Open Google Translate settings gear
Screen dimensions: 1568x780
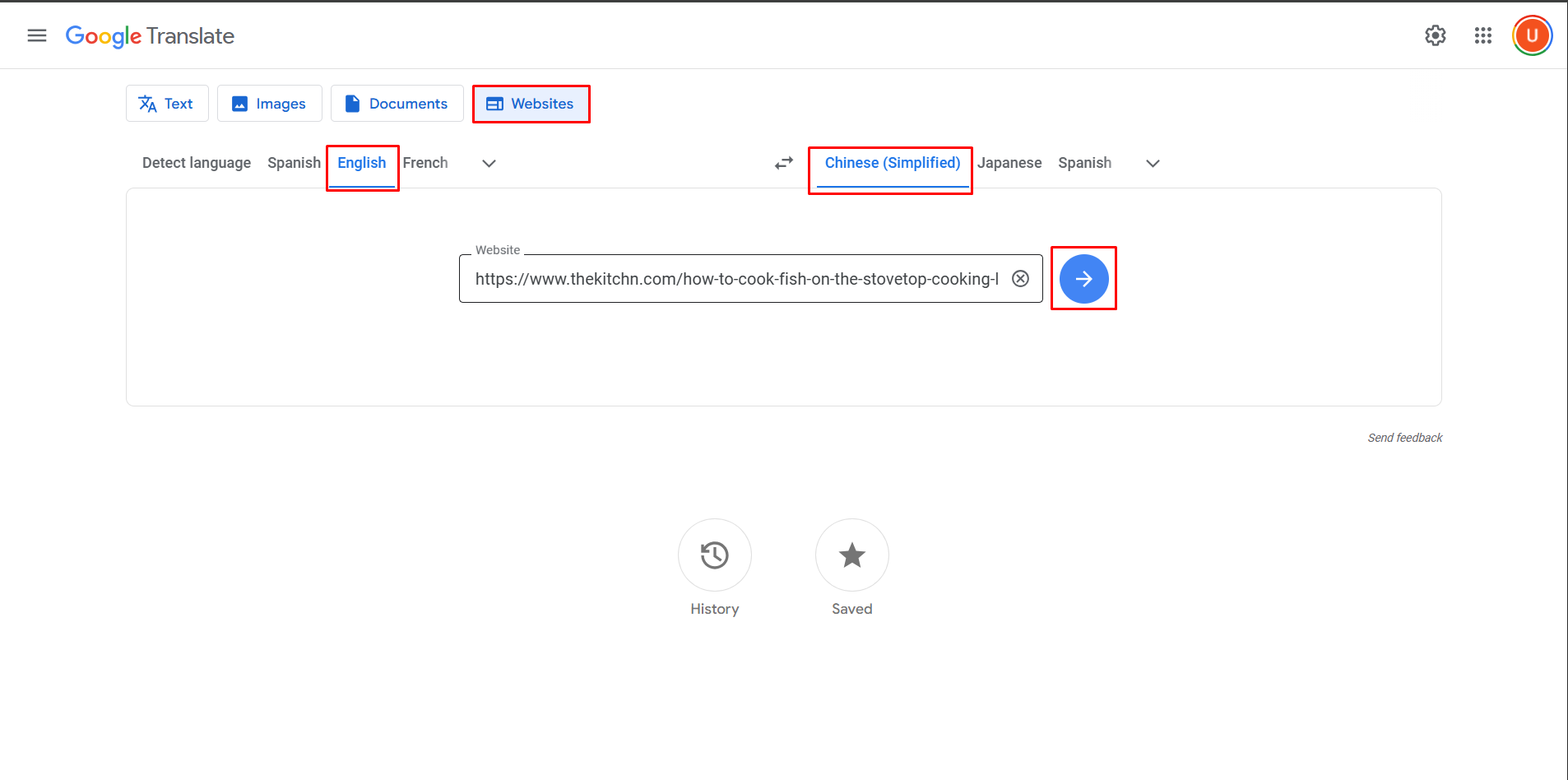click(x=1435, y=35)
